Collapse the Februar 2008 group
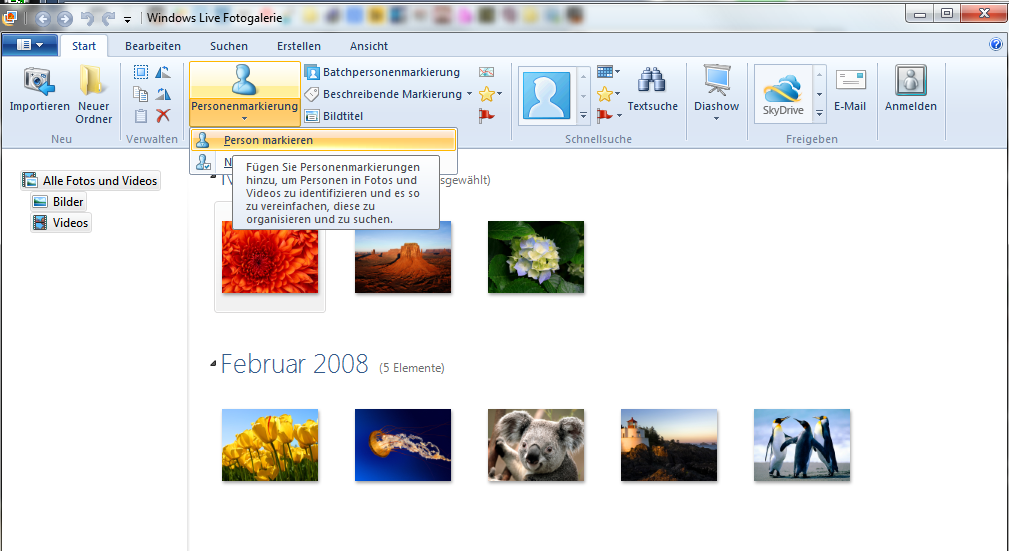The width and height of the screenshot is (1009, 551). (x=213, y=364)
